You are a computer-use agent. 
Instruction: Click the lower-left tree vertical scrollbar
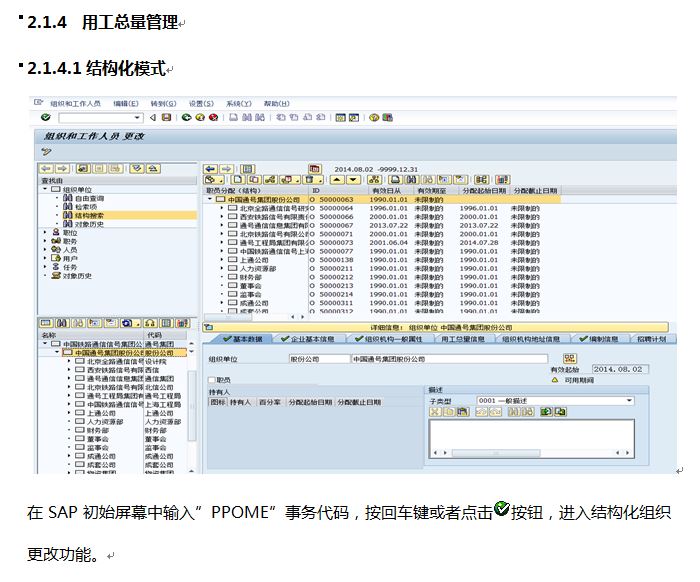pyautogui.click(x=192, y=406)
